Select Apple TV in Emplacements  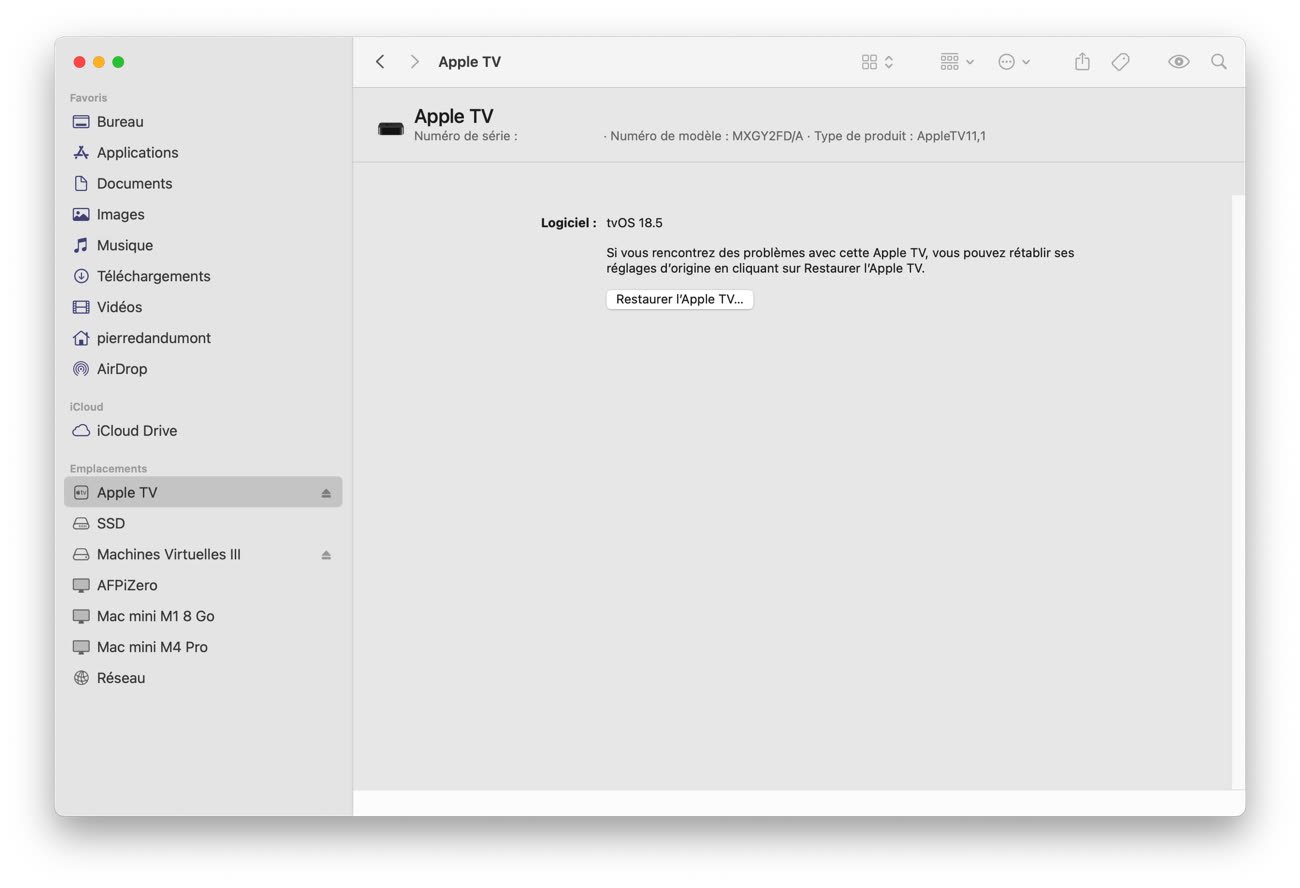(x=203, y=493)
